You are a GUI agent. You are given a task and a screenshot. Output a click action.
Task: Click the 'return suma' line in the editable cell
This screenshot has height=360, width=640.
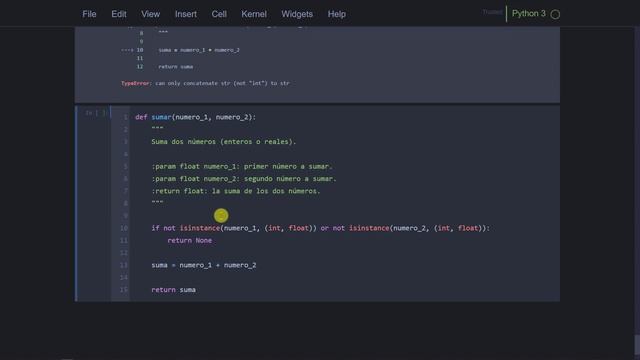pyautogui.click(x=173, y=290)
